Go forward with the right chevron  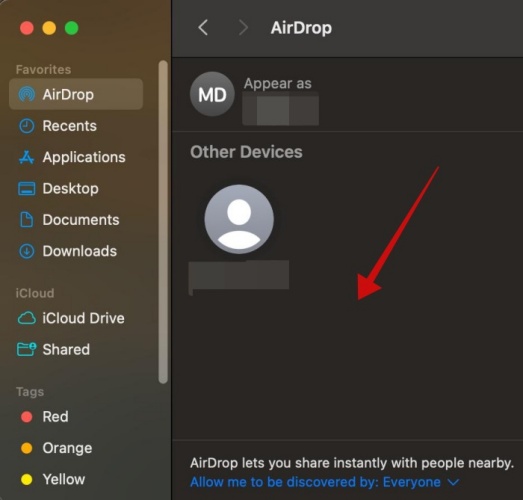tap(243, 27)
